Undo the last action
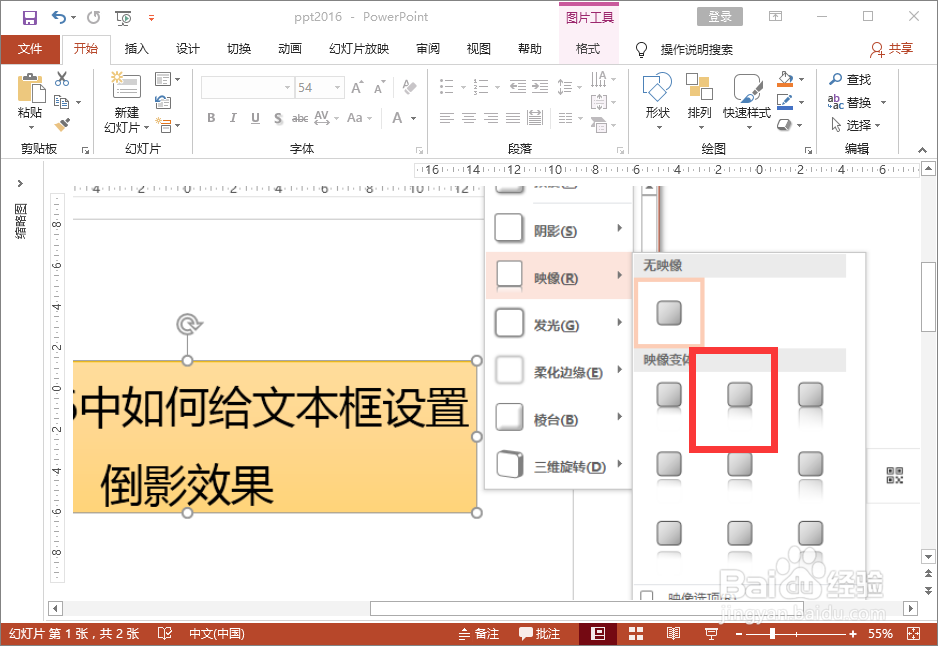938x646 pixels. point(59,17)
